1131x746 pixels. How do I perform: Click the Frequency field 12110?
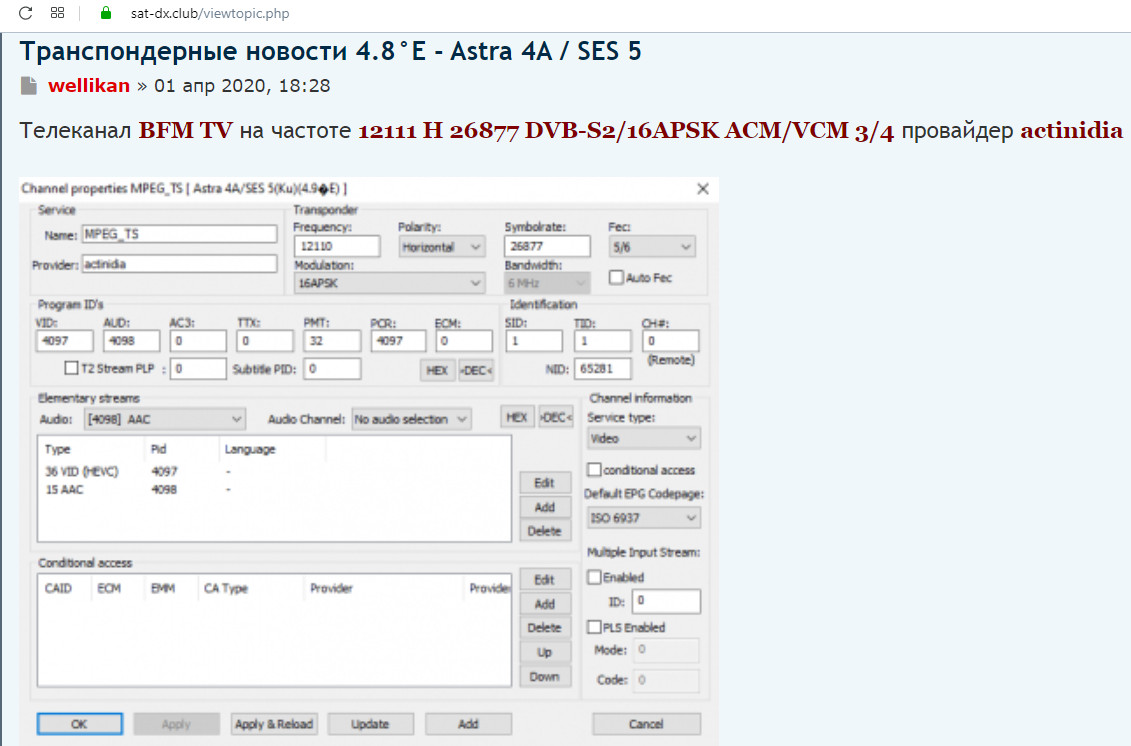pyautogui.click(x=337, y=246)
